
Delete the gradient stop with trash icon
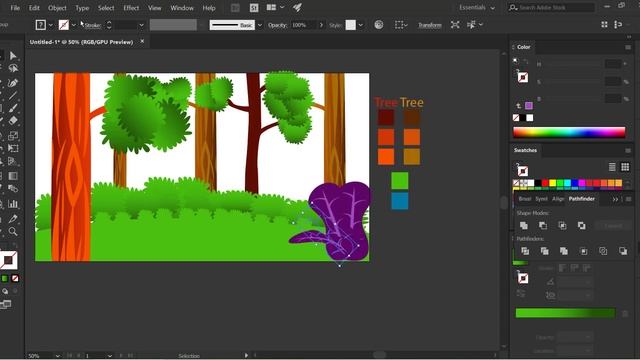click(x=625, y=313)
